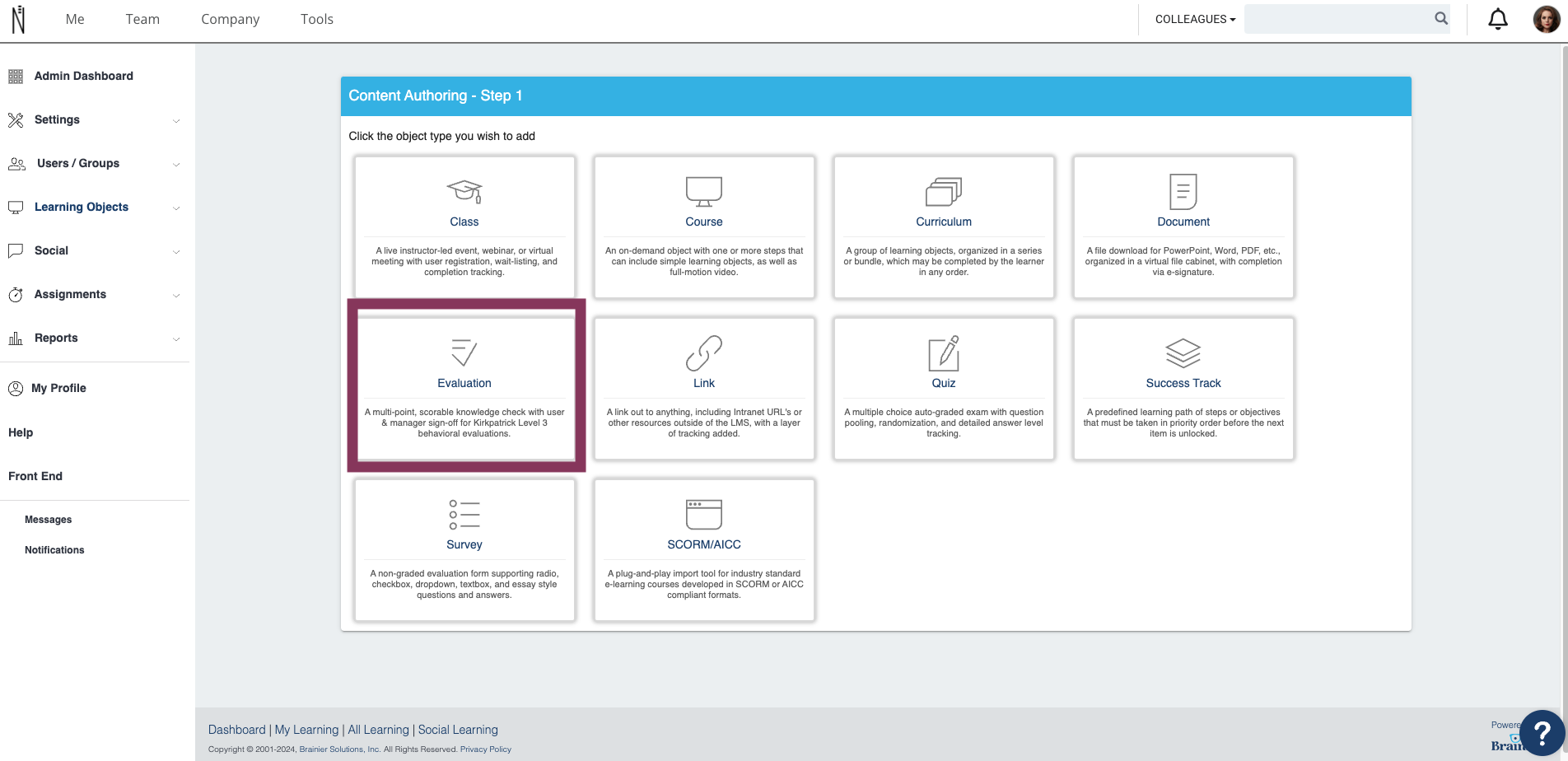Open the COLLEAGUES search scope dropdown
Screen dimensions: 1568x761
[1195, 19]
